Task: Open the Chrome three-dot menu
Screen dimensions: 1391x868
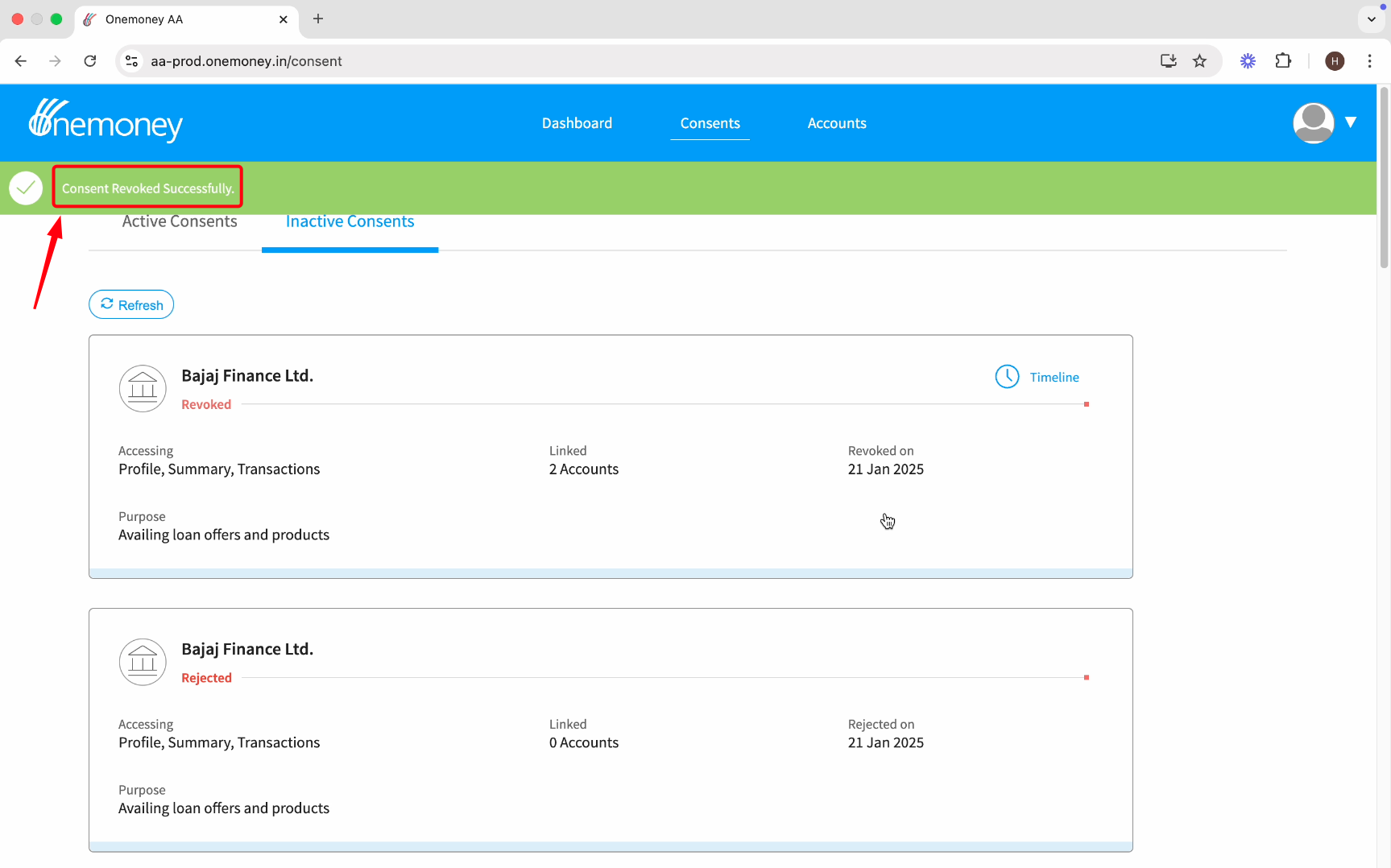Action: click(1369, 61)
